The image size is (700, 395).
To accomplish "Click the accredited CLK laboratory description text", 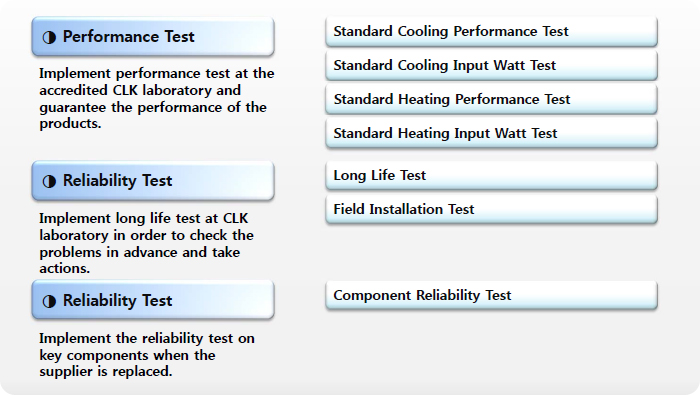I will click(156, 99).
